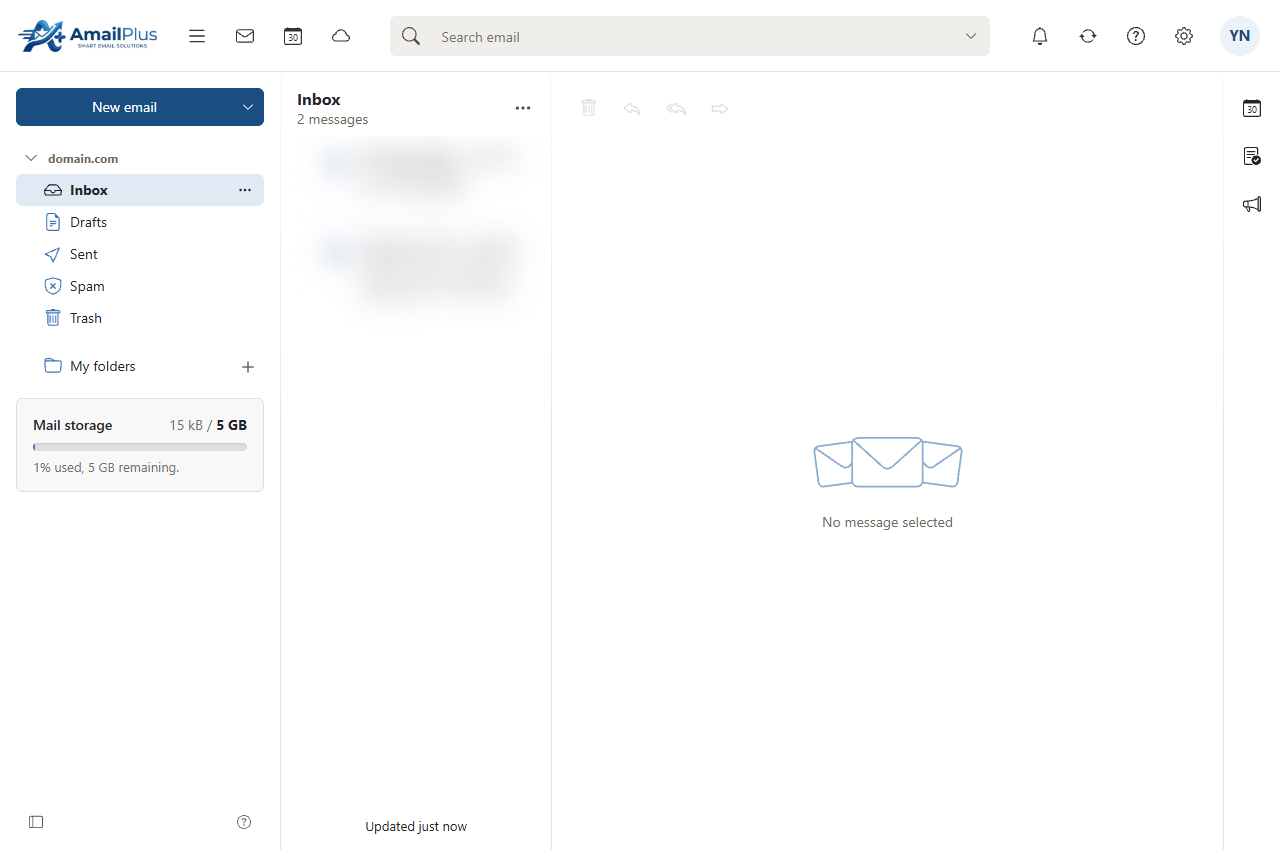Open the Trash folder
The height and width of the screenshot is (850, 1280).
140,318
